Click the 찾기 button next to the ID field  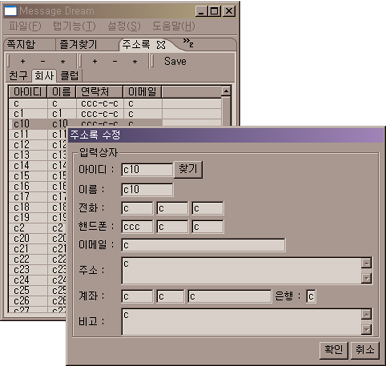point(188,170)
